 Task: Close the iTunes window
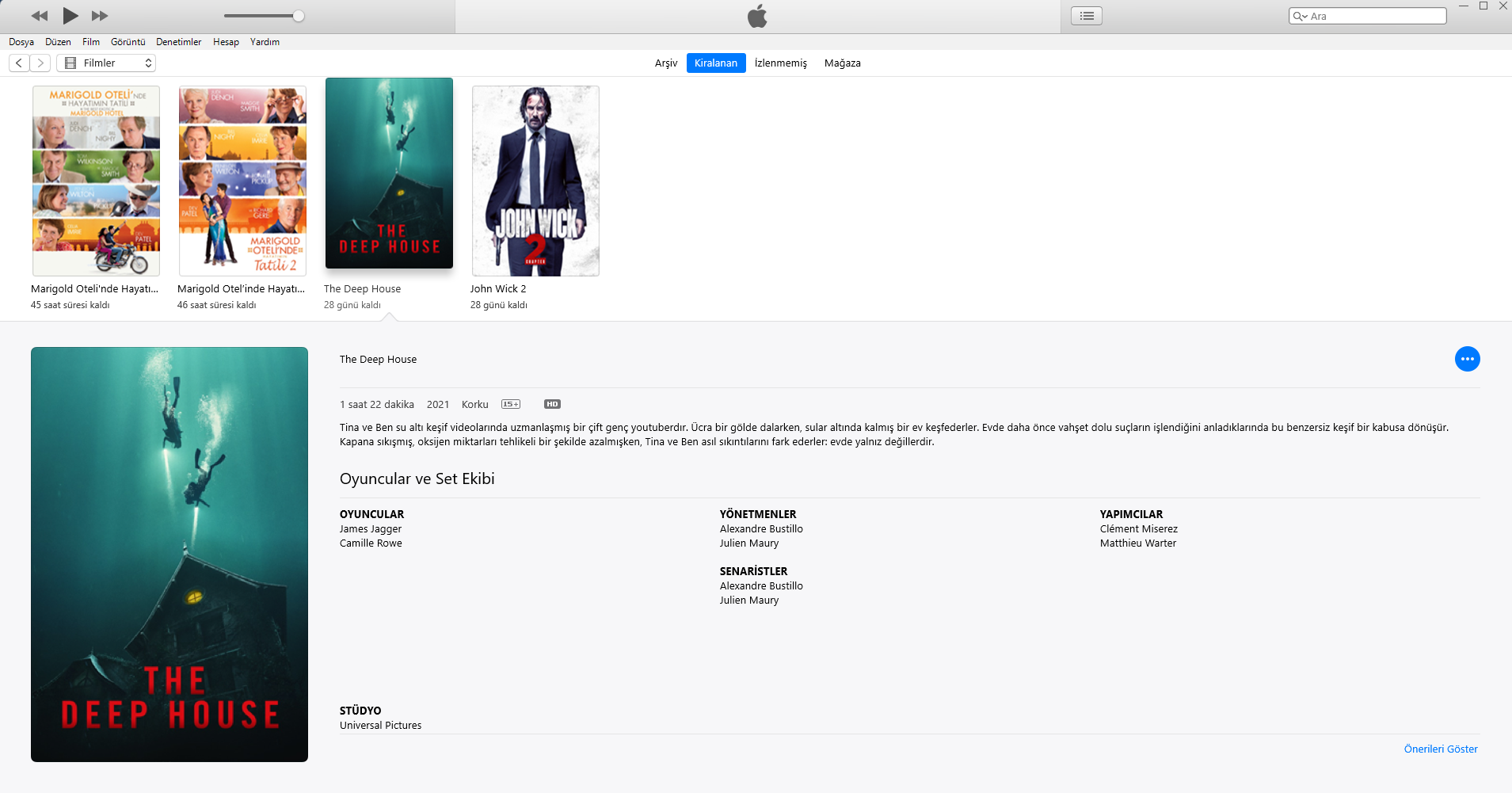(1503, 6)
